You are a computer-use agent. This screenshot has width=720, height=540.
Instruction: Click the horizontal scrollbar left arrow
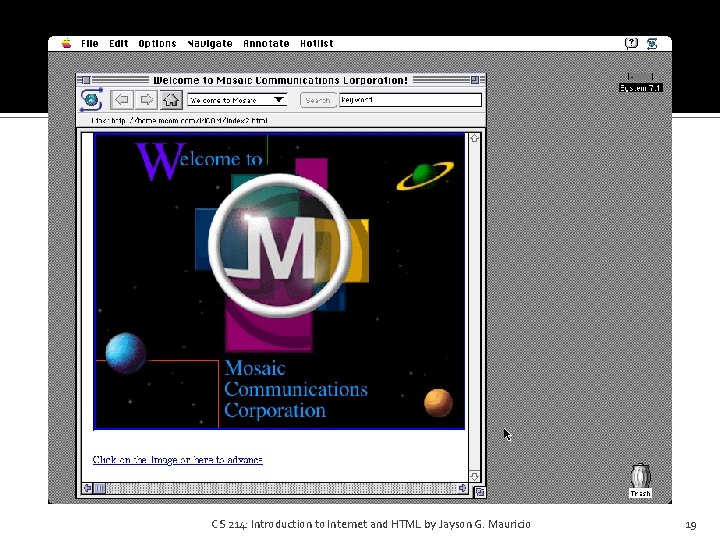point(87,488)
